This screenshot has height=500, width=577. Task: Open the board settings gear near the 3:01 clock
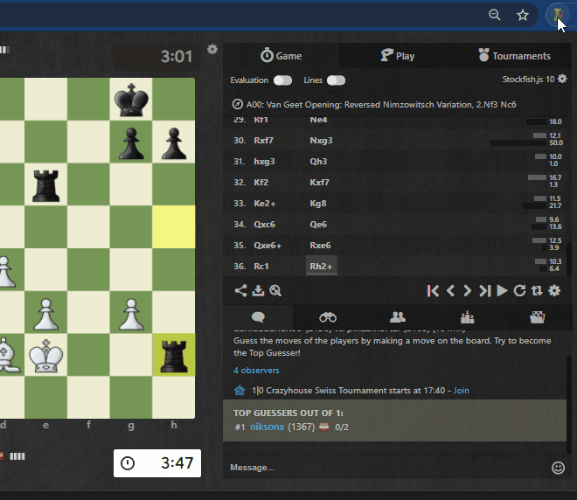(x=212, y=49)
